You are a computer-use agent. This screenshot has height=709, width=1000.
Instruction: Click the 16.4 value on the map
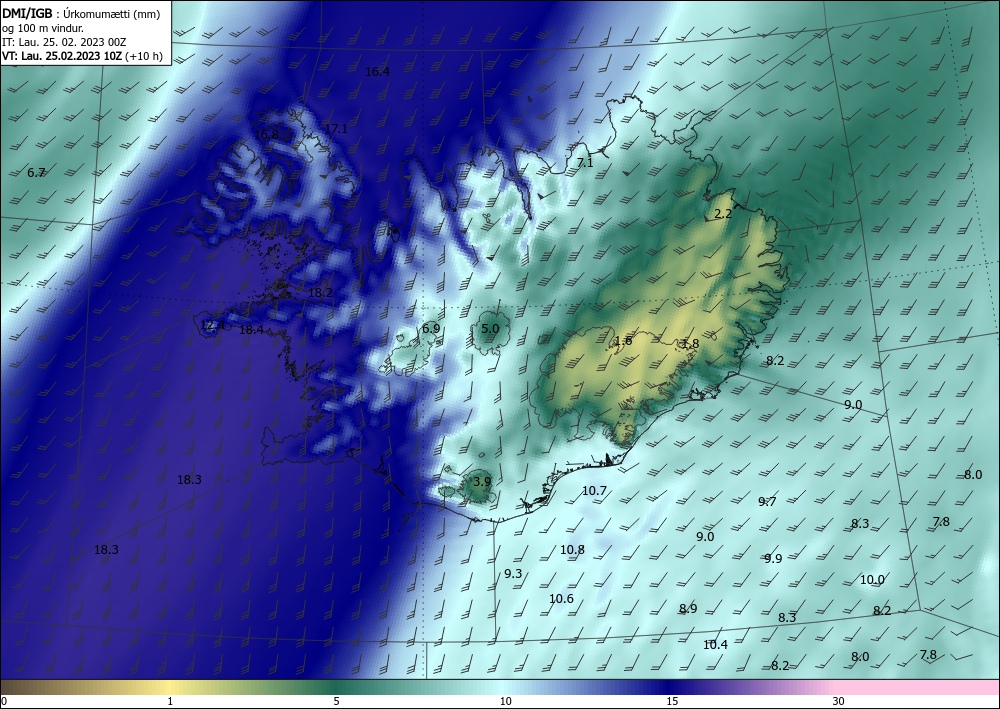tap(377, 72)
